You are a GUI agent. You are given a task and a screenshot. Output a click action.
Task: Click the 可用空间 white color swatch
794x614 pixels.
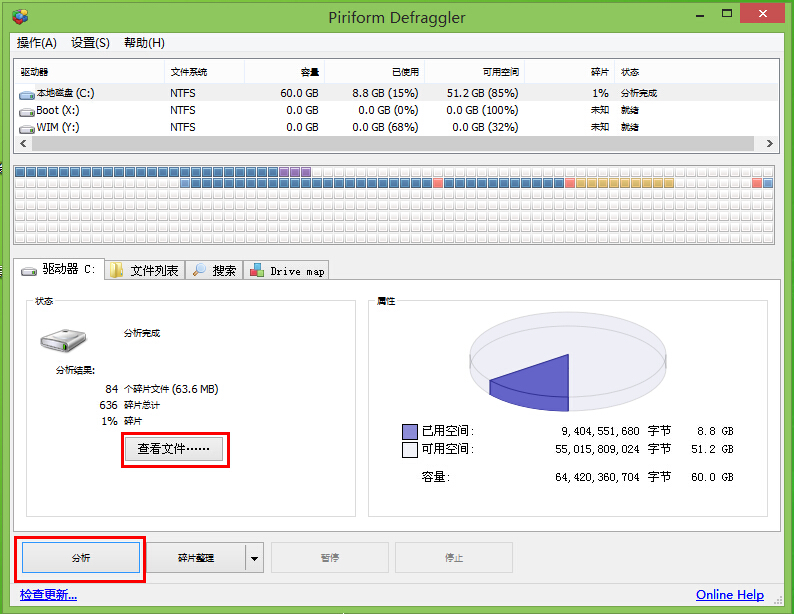410,449
